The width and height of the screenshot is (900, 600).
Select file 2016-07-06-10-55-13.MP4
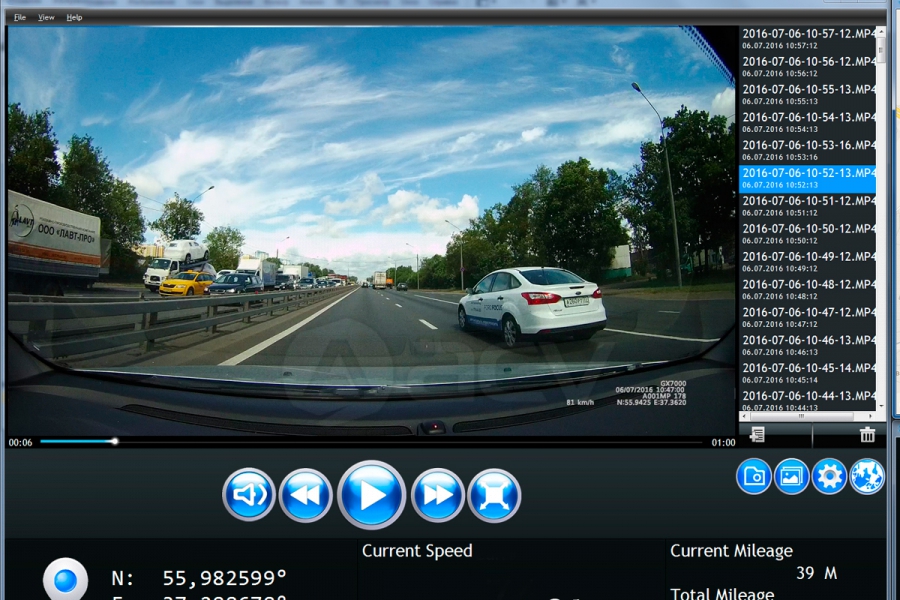pos(807,94)
